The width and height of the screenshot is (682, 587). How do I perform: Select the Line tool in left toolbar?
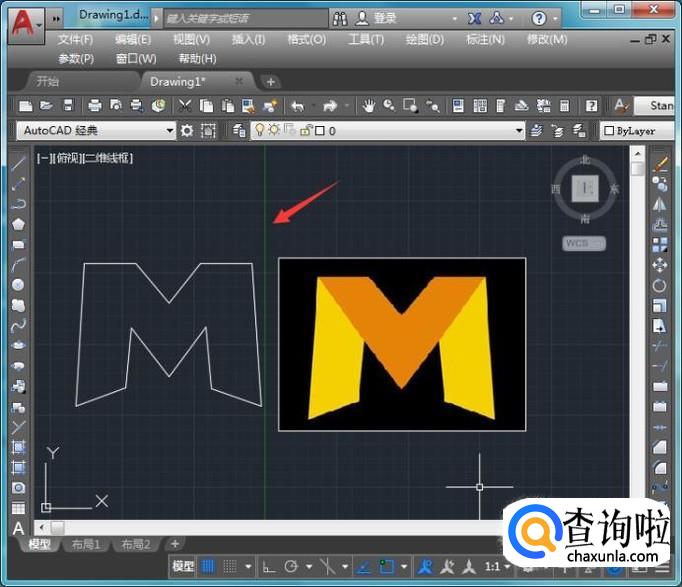pyautogui.click(x=18, y=164)
